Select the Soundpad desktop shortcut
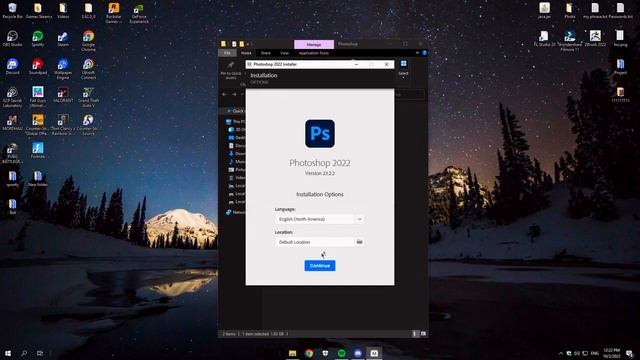This screenshot has height=360, width=640. [x=38, y=67]
